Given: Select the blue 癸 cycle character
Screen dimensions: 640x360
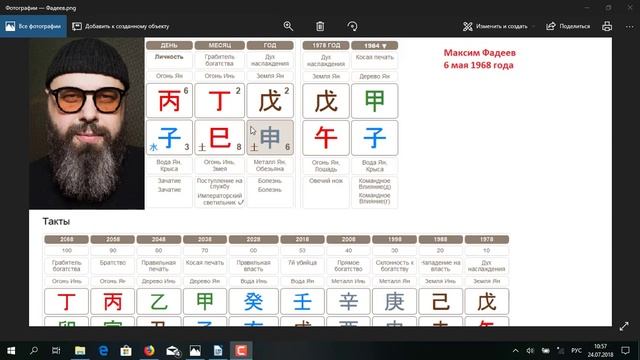Looking at the screenshot, I should (x=253, y=302).
